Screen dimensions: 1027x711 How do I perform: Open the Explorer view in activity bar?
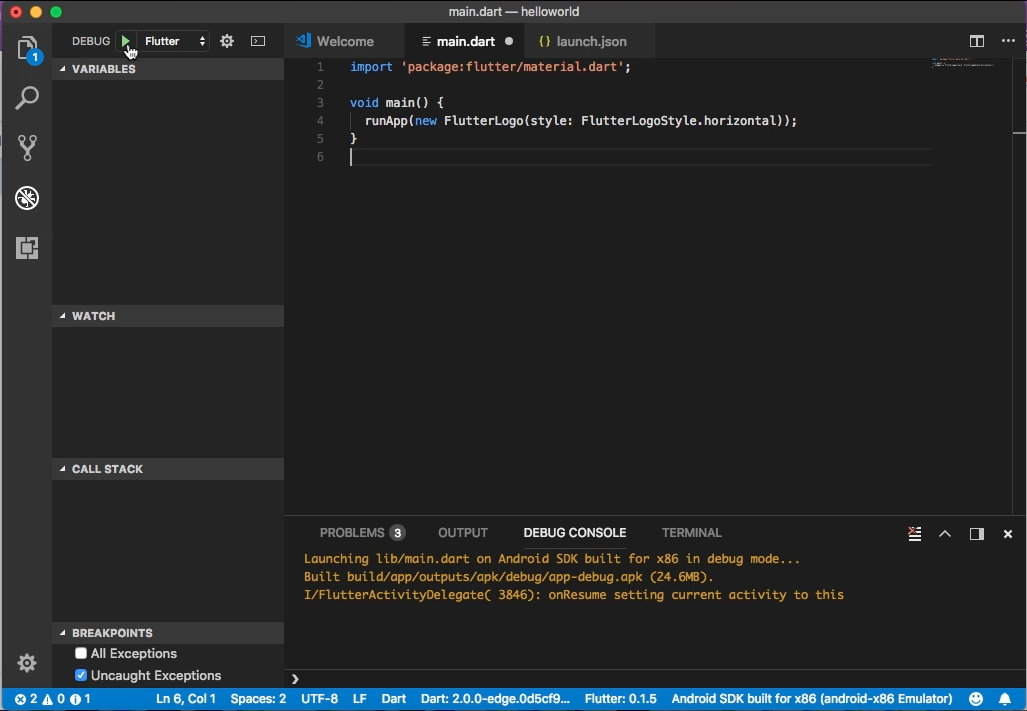click(x=27, y=49)
